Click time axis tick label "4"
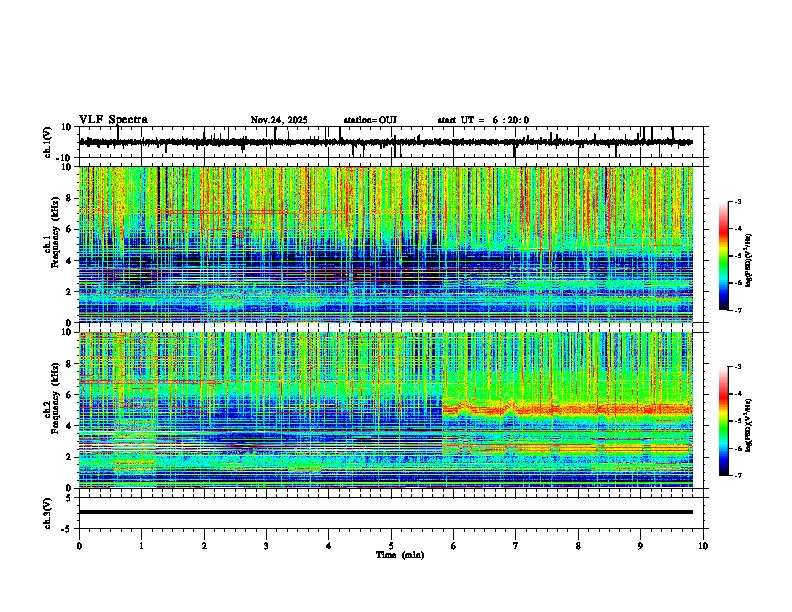The width and height of the screenshot is (792, 612). 329,546
